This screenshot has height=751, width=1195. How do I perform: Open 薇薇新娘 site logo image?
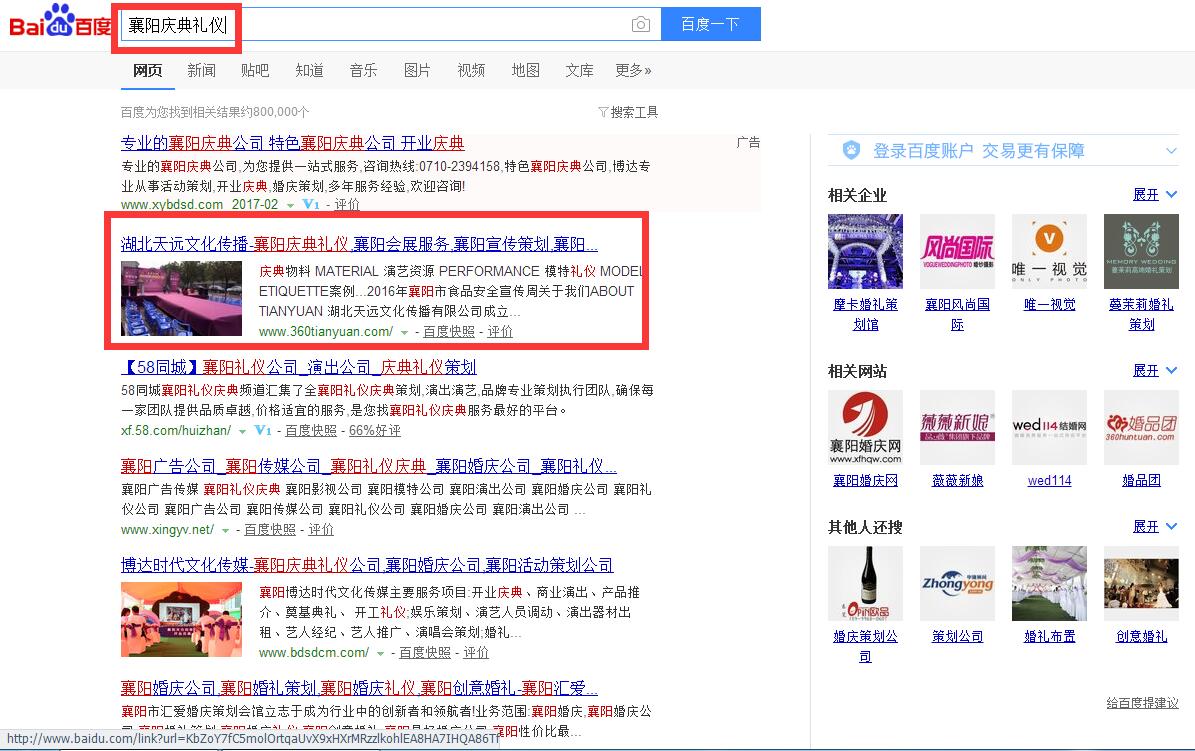[x=957, y=428]
